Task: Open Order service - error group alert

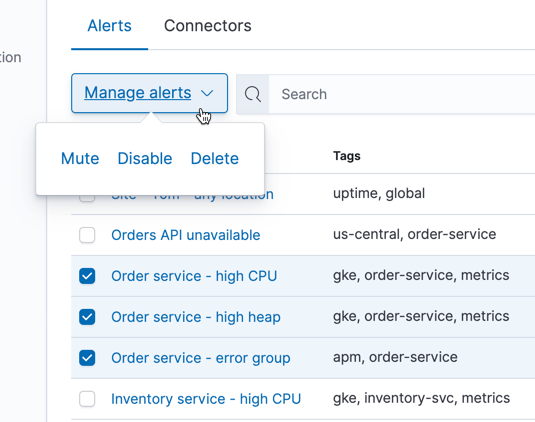Action: (201, 358)
